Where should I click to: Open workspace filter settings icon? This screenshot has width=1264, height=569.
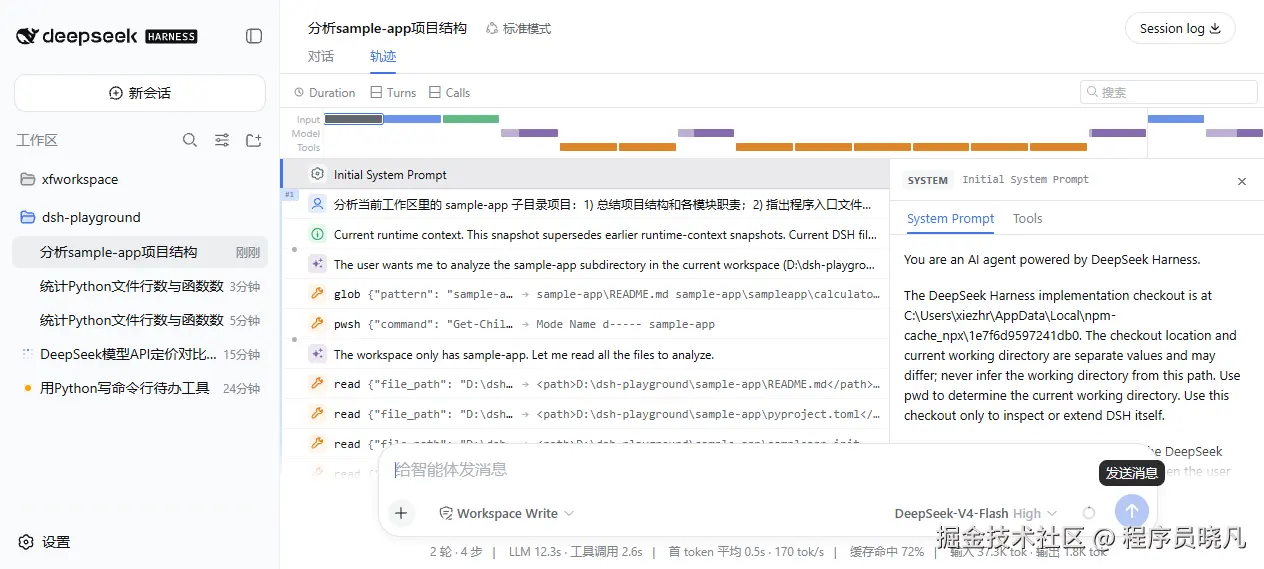tap(222, 140)
